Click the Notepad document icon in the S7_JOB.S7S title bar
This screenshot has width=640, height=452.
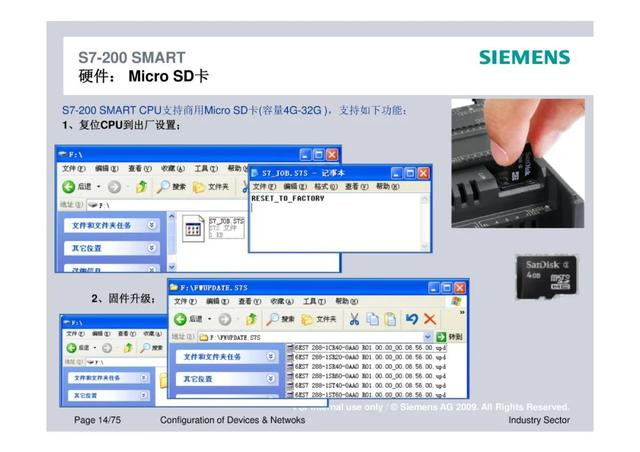(255, 173)
